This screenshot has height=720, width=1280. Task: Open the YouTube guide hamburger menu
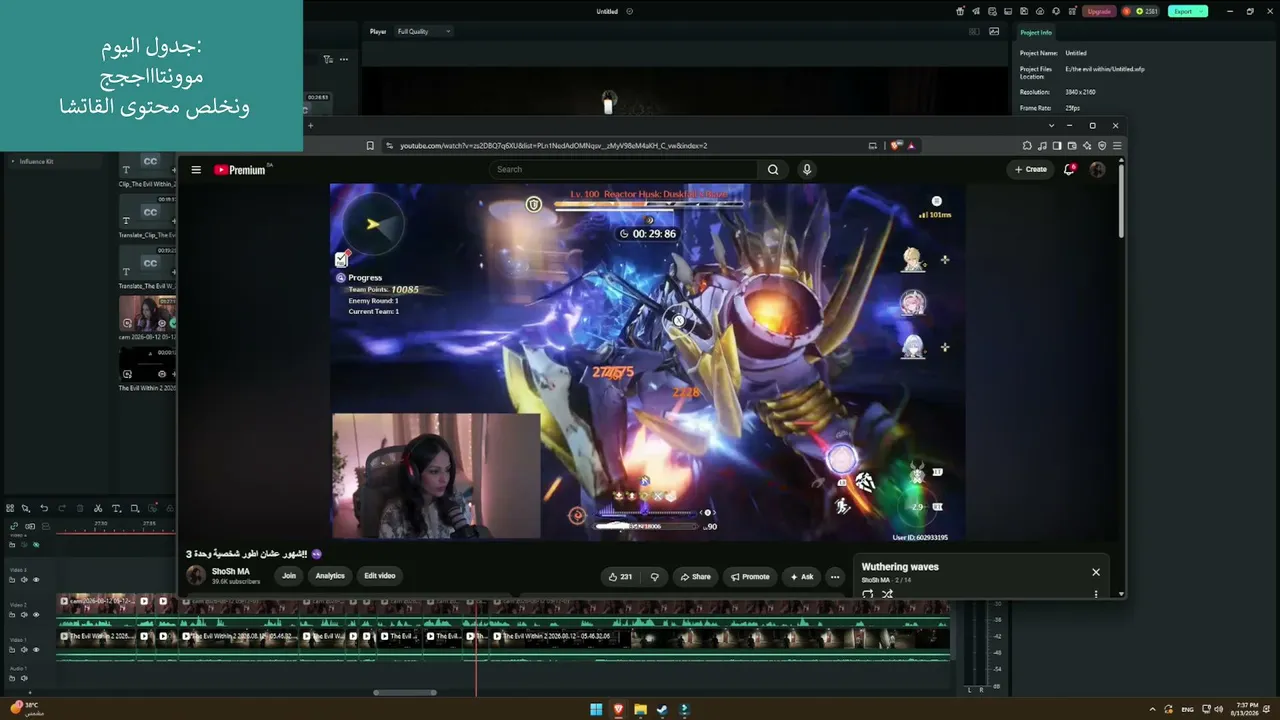pyautogui.click(x=196, y=170)
